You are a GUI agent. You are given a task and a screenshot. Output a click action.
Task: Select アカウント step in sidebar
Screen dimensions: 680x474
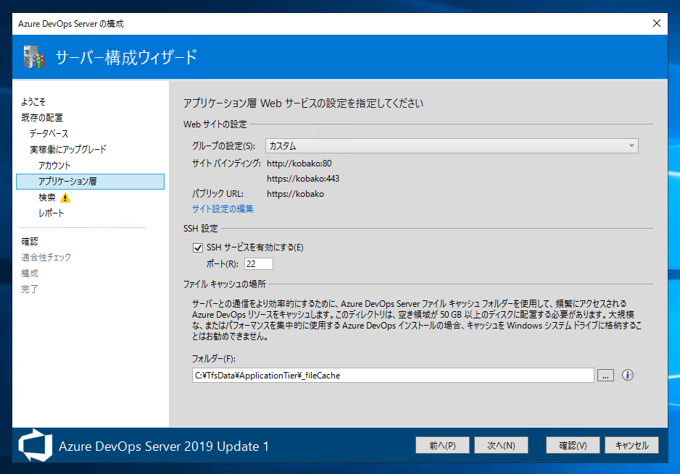pos(54,165)
